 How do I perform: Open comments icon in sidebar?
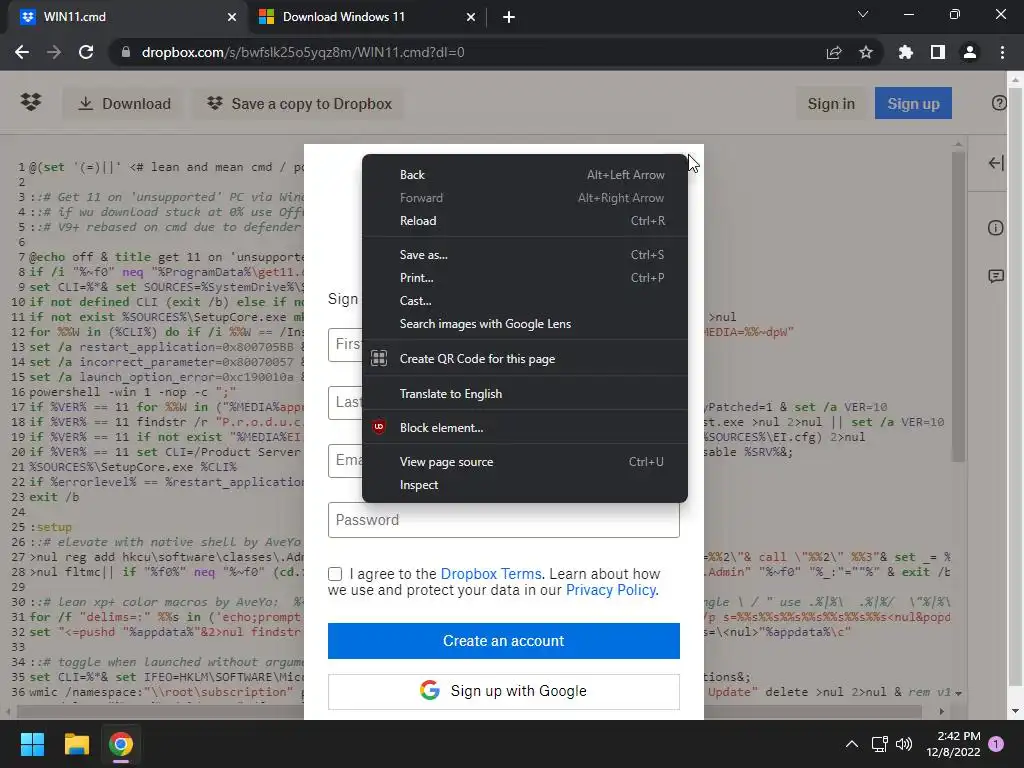(x=996, y=276)
